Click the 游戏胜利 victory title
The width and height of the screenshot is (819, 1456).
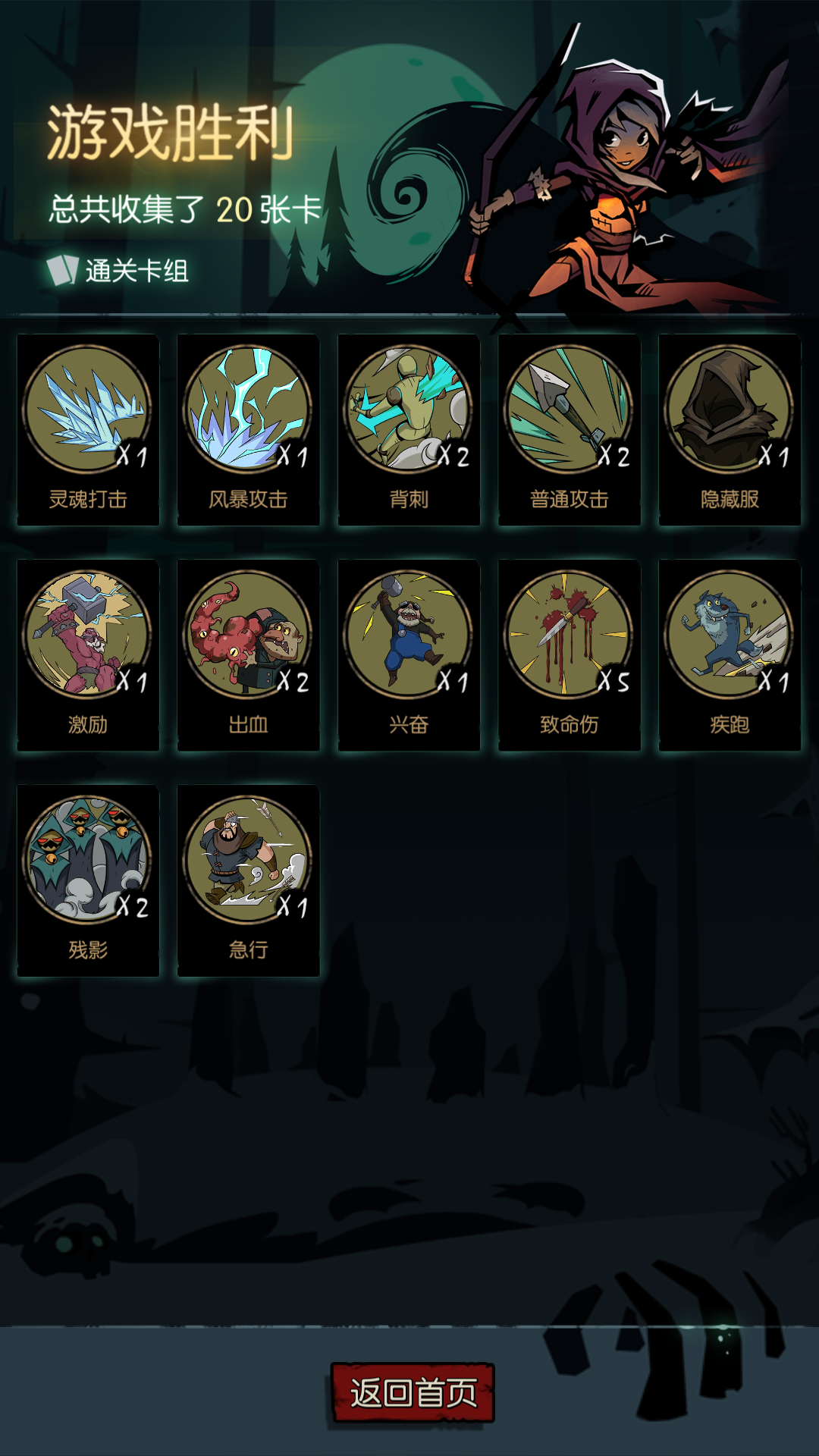(x=170, y=133)
